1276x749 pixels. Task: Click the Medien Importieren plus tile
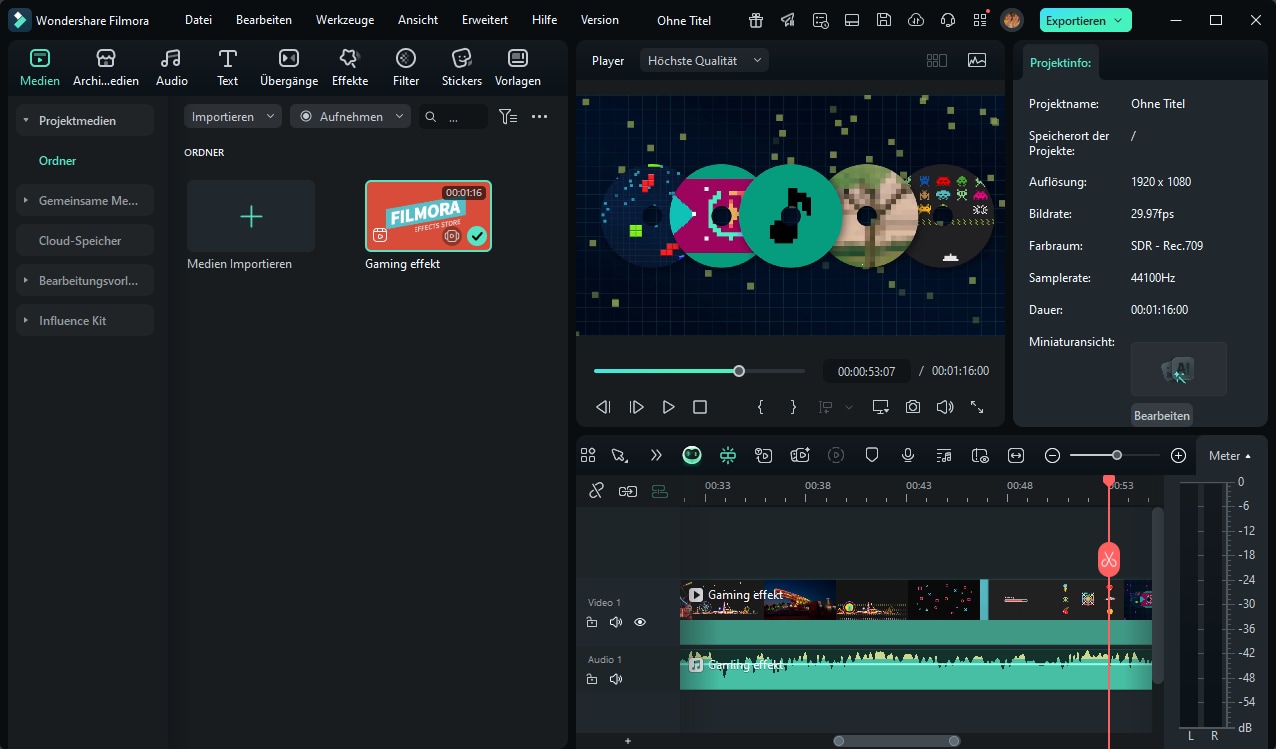[x=251, y=216]
